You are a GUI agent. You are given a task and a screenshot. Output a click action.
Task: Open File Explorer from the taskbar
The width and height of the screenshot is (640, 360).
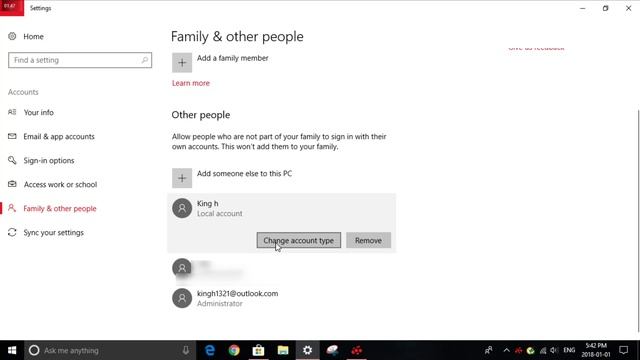click(x=283, y=350)
